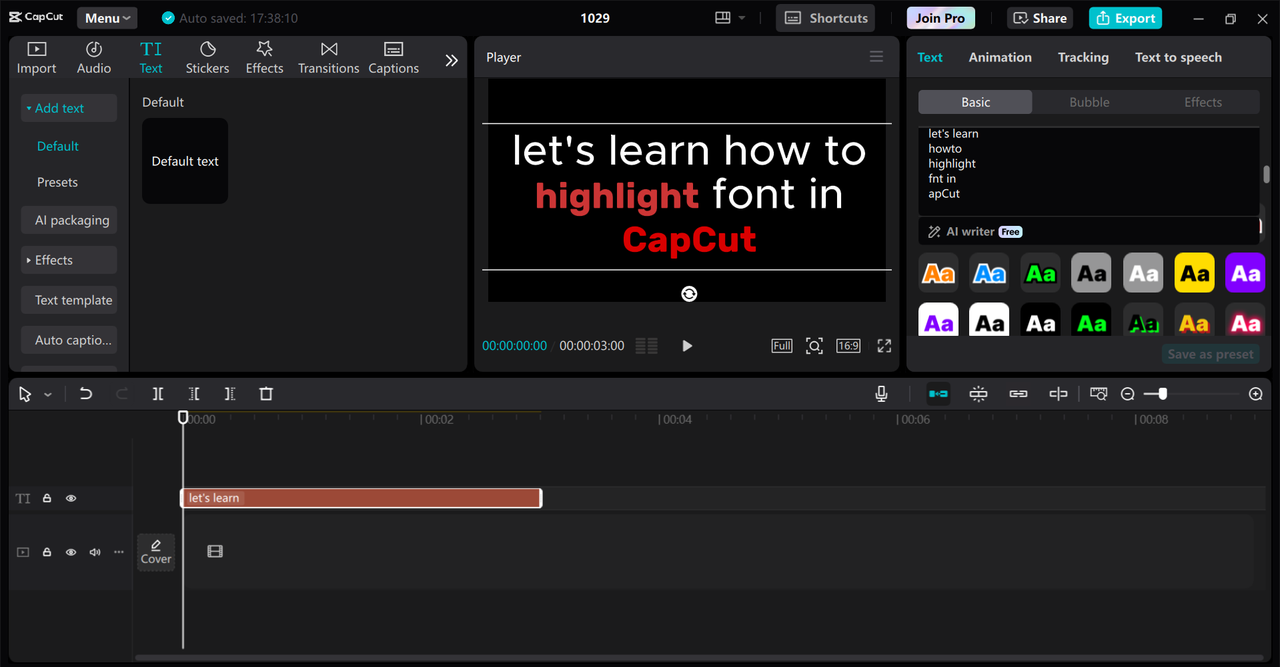Open the layout dropdown in title bar
This screenshot has width=1280, height=667.
click(731, 18)
